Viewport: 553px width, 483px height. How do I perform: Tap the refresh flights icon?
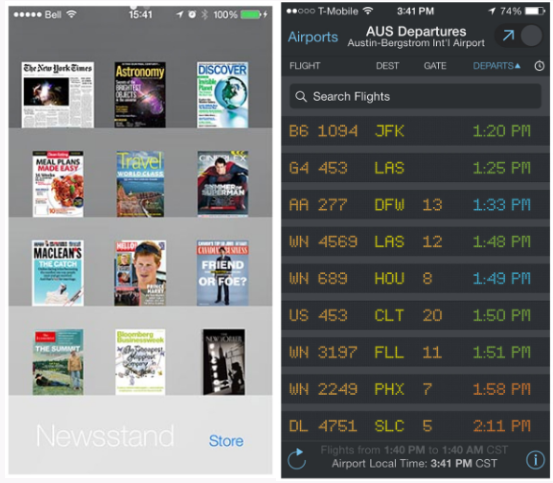click(297, 459)
